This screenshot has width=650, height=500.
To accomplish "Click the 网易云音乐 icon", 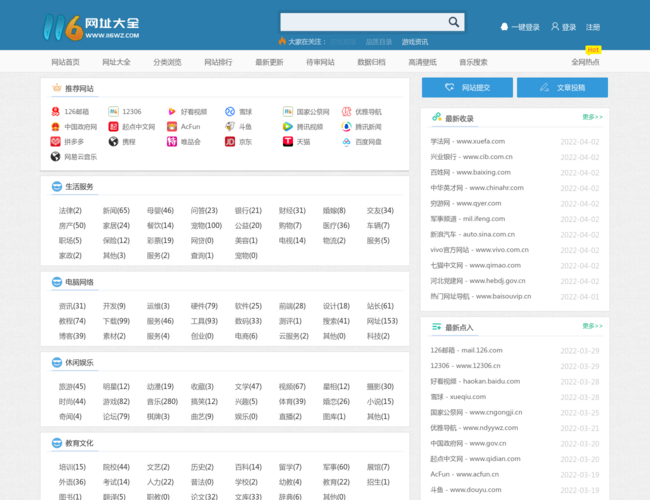I will click(56, 157).
